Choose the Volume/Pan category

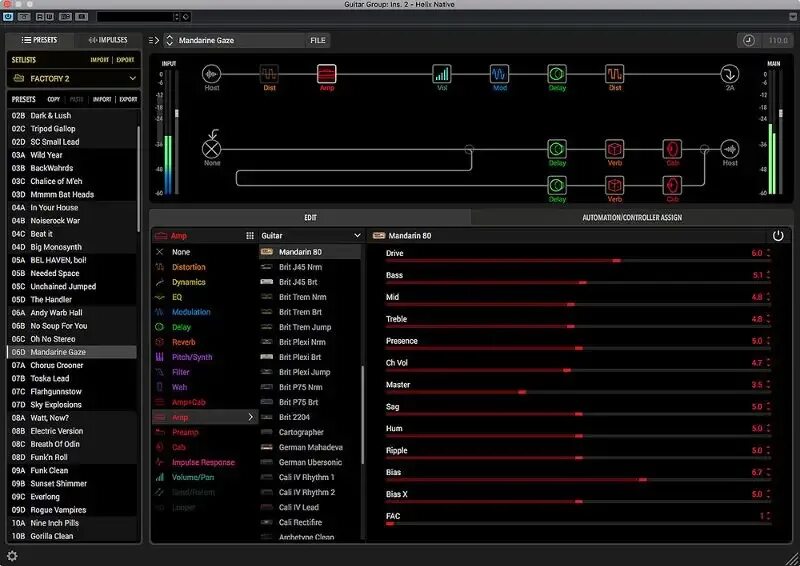[193, 477]
